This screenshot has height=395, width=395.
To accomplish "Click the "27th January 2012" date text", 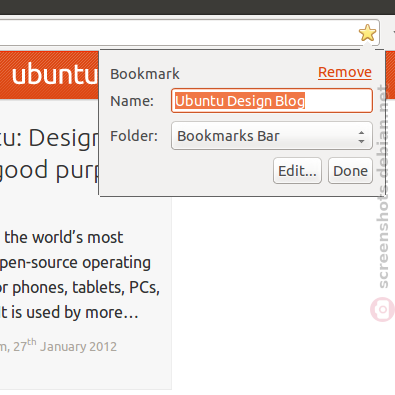I will point(65,345).
